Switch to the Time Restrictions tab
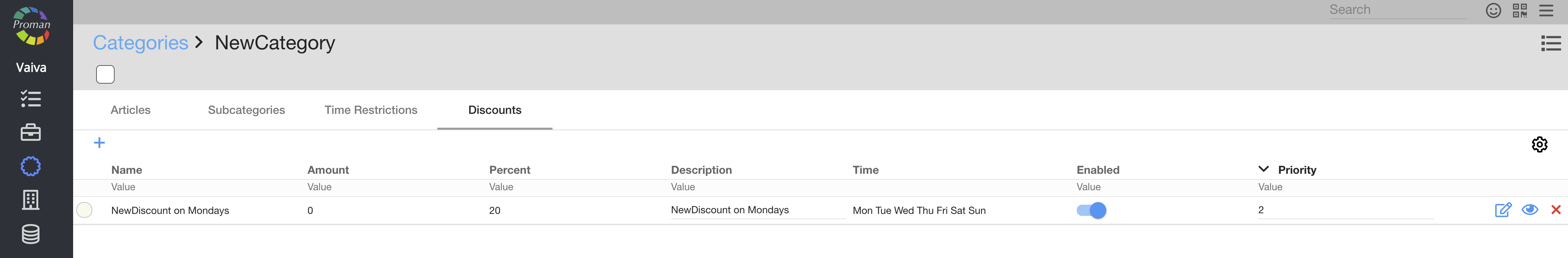The width and height of the screenshot is (1568, 258). tap(371, 110)
